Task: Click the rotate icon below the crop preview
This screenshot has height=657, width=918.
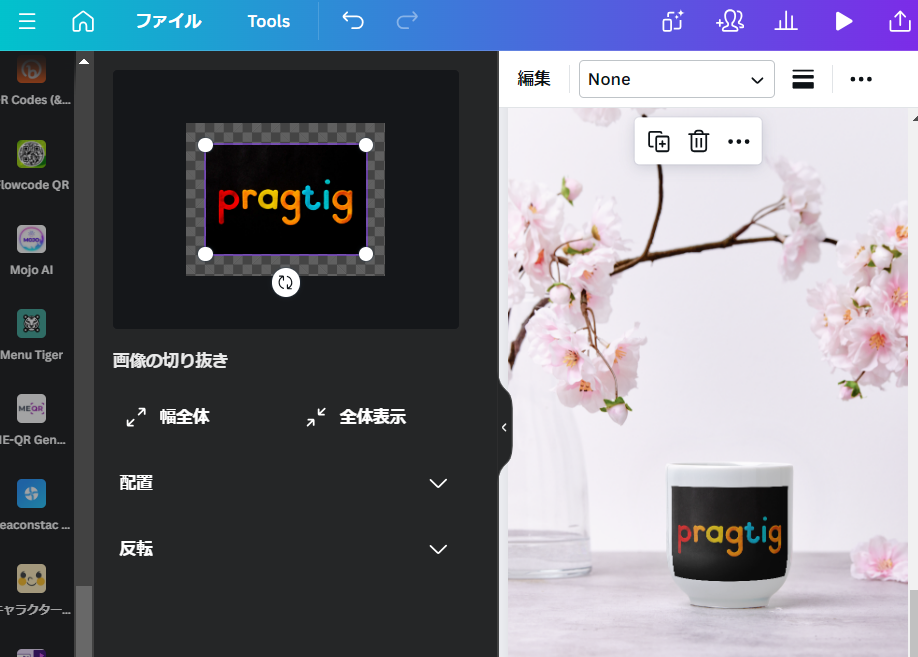Action: point(286,283)
